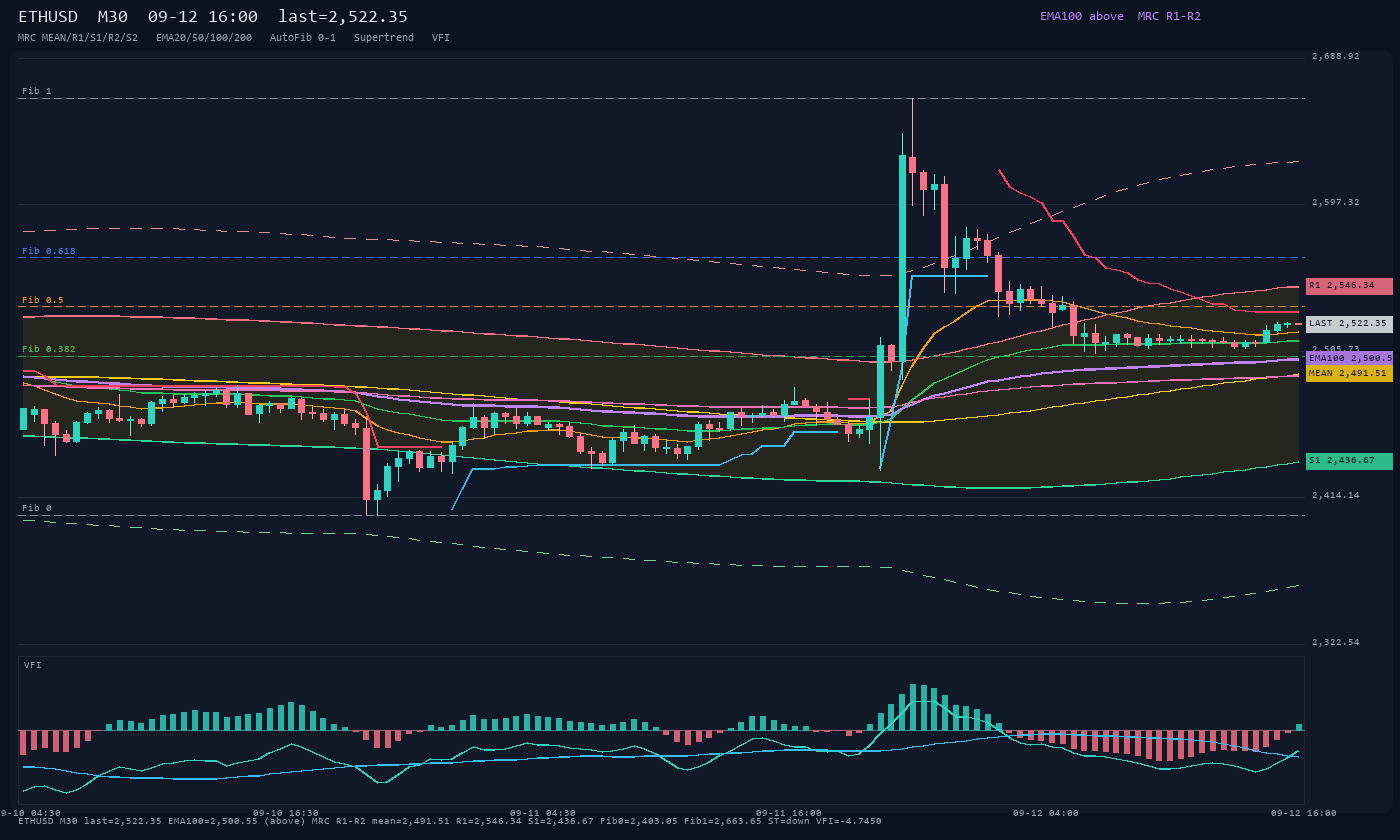Click the "Fib 0" level label

pyautogui.click(x=37, y=508)
